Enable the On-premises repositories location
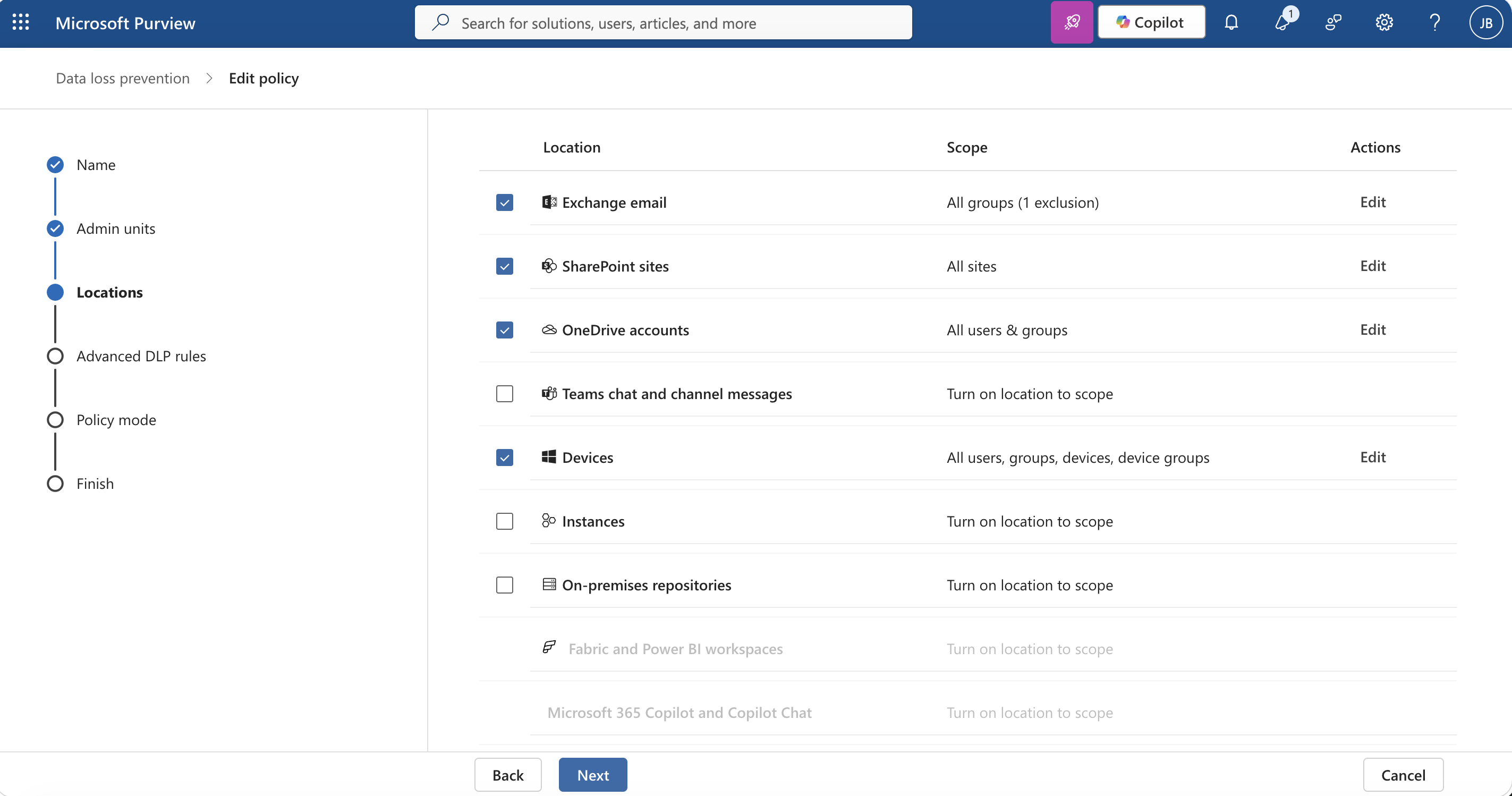 pyautogui.click(x=504, y=585)
